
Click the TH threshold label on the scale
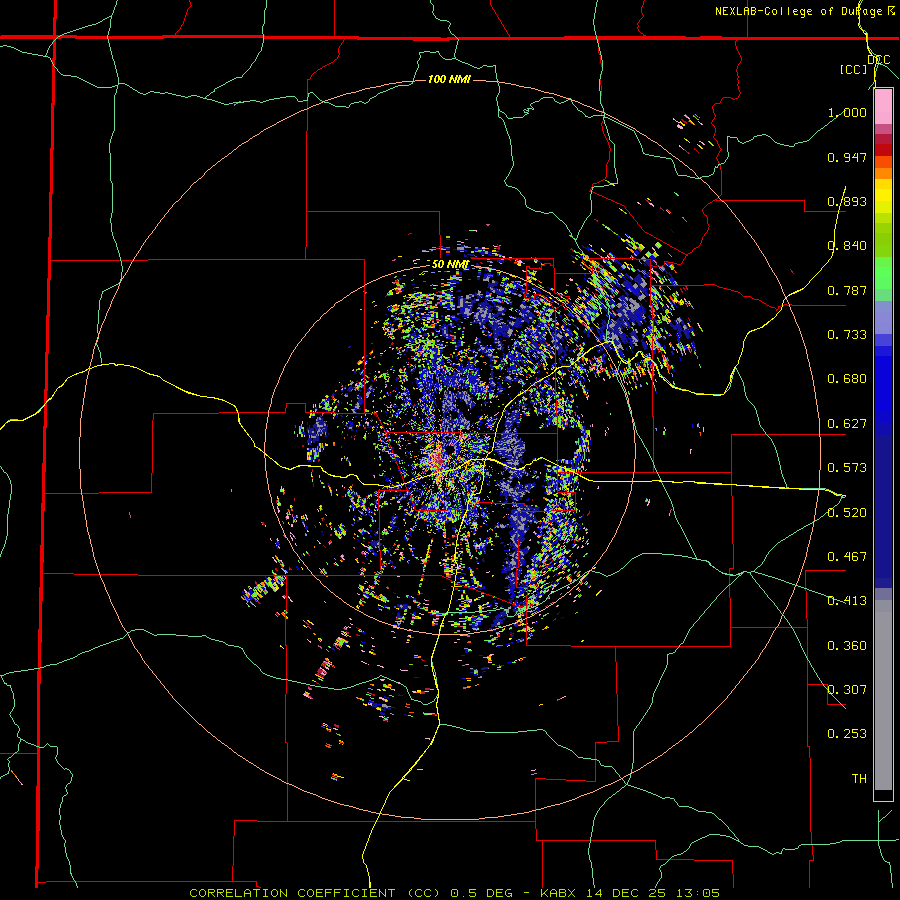pos(859,779)
